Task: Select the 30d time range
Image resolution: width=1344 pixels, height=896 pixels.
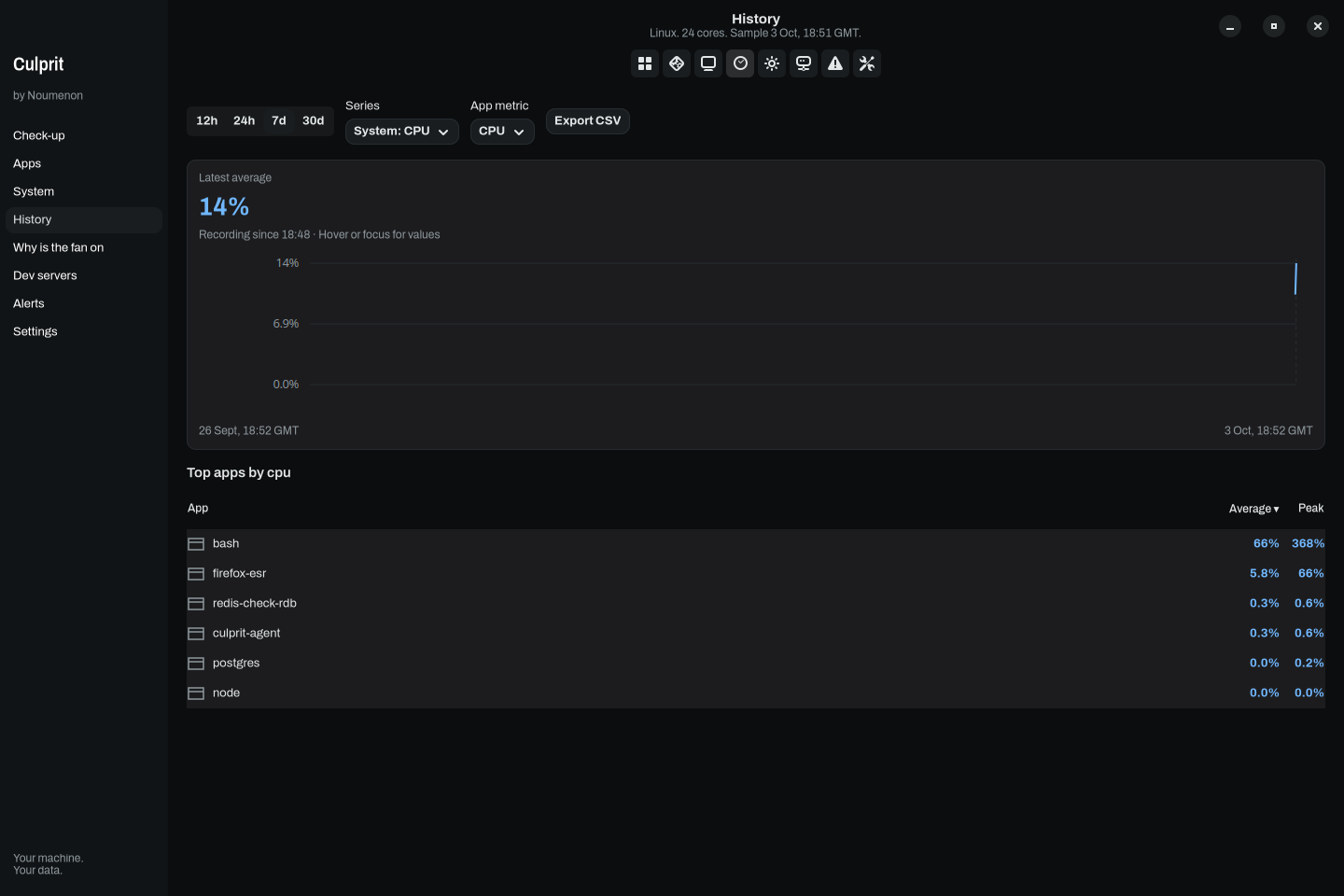Action: click(x=314, y=121)
